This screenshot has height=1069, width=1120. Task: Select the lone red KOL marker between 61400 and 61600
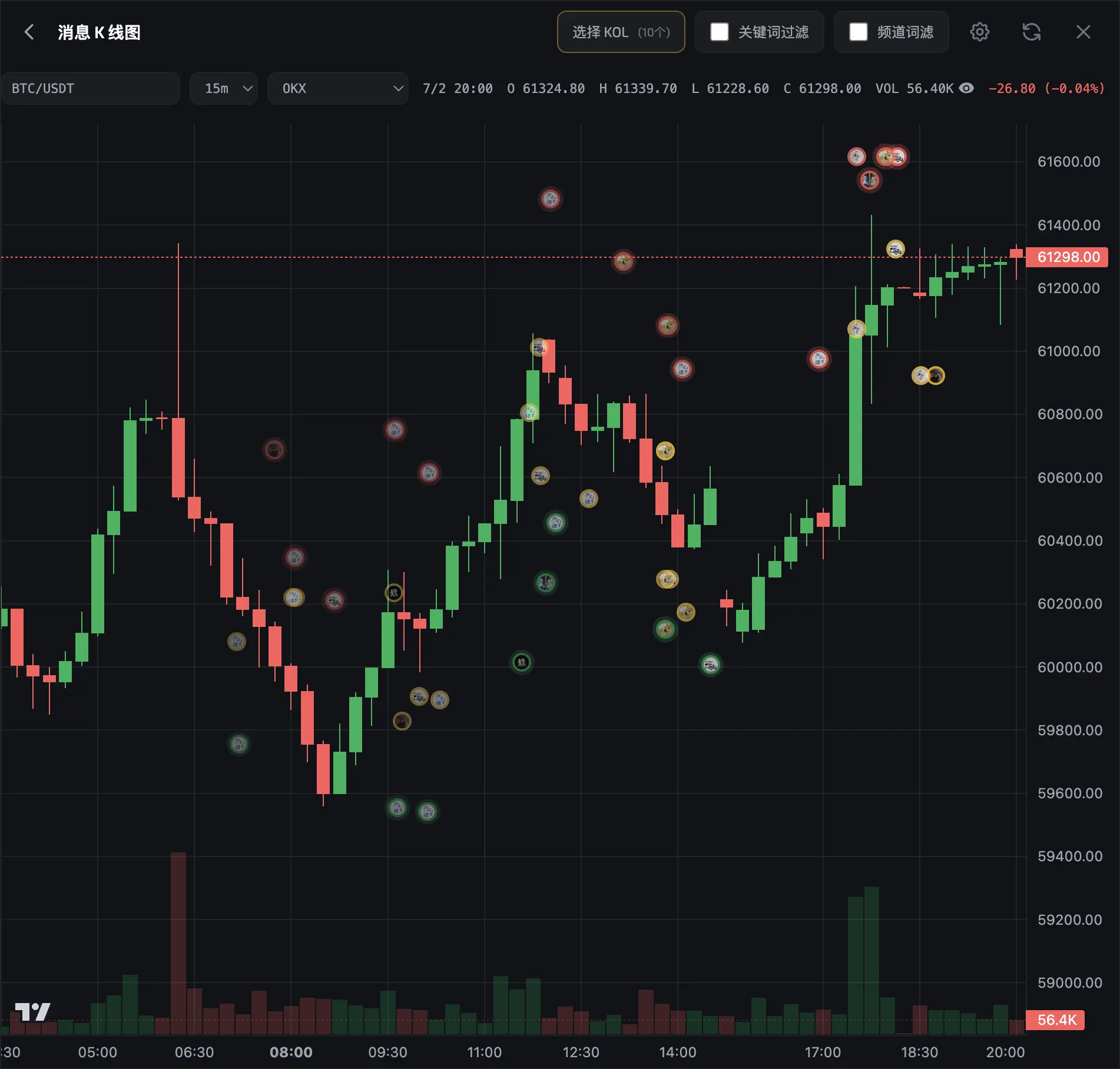(x=551, y=199)
